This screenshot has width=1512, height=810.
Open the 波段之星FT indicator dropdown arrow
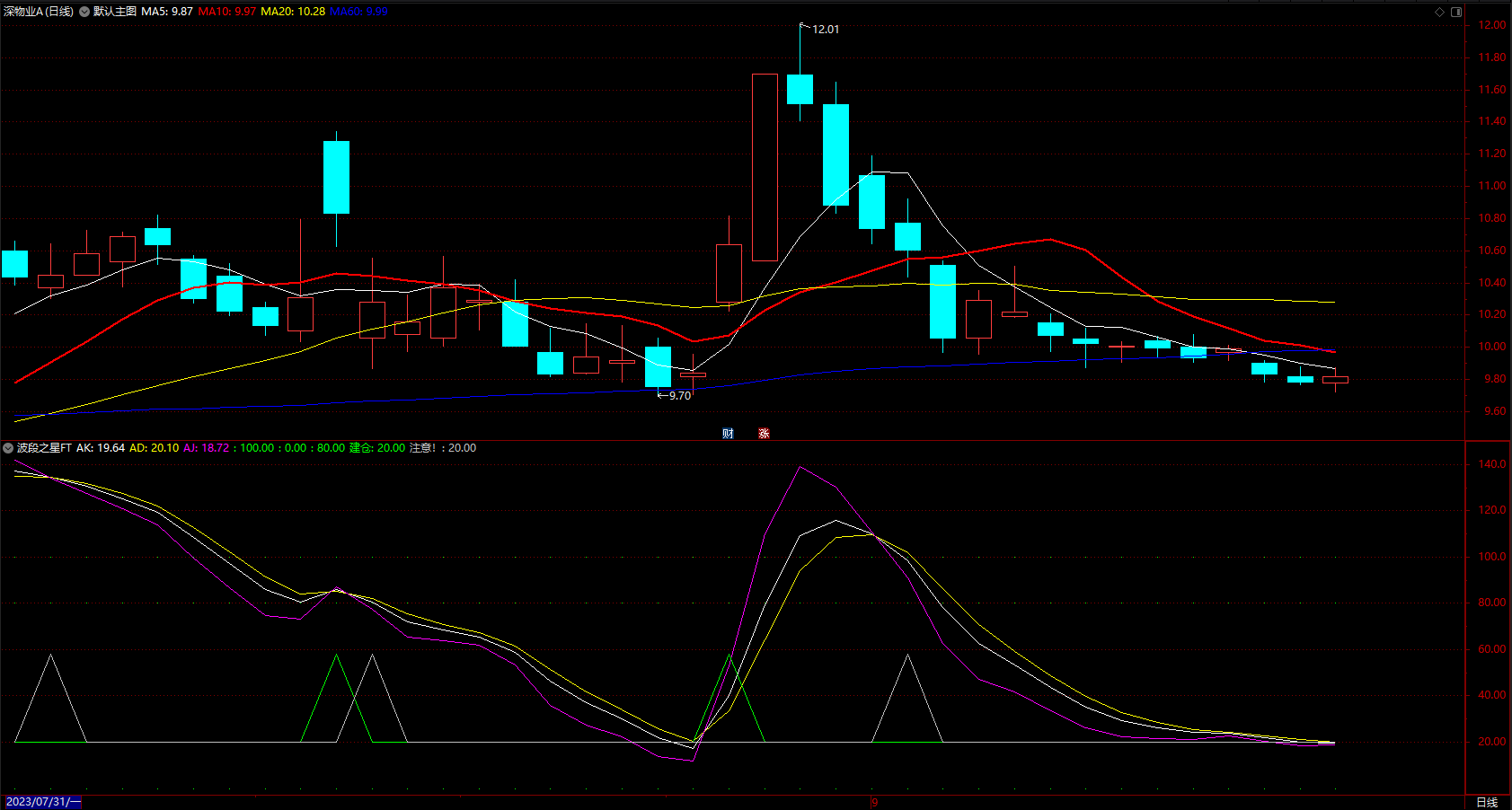[x=8, y=448]
